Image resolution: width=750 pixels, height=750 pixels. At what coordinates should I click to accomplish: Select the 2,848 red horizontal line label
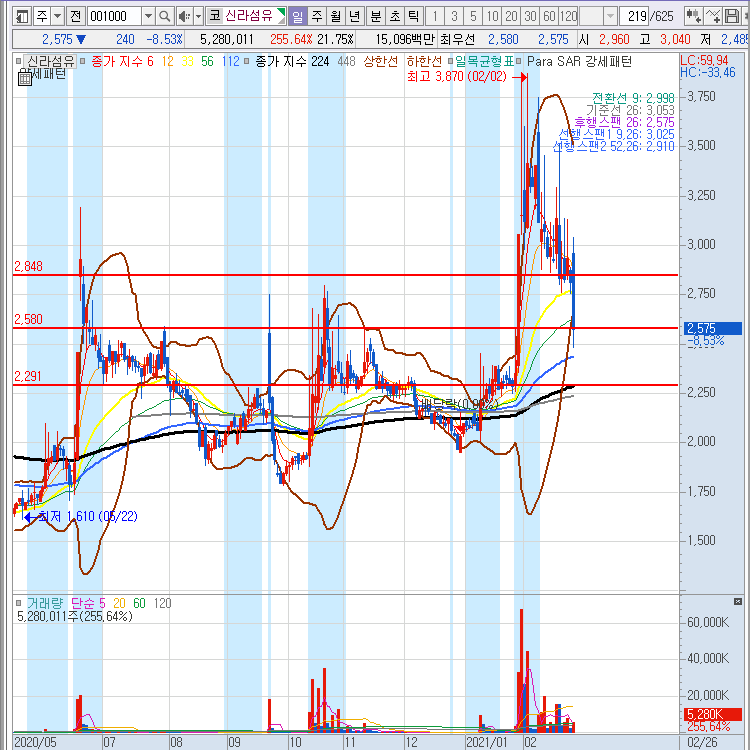(28, 266)
